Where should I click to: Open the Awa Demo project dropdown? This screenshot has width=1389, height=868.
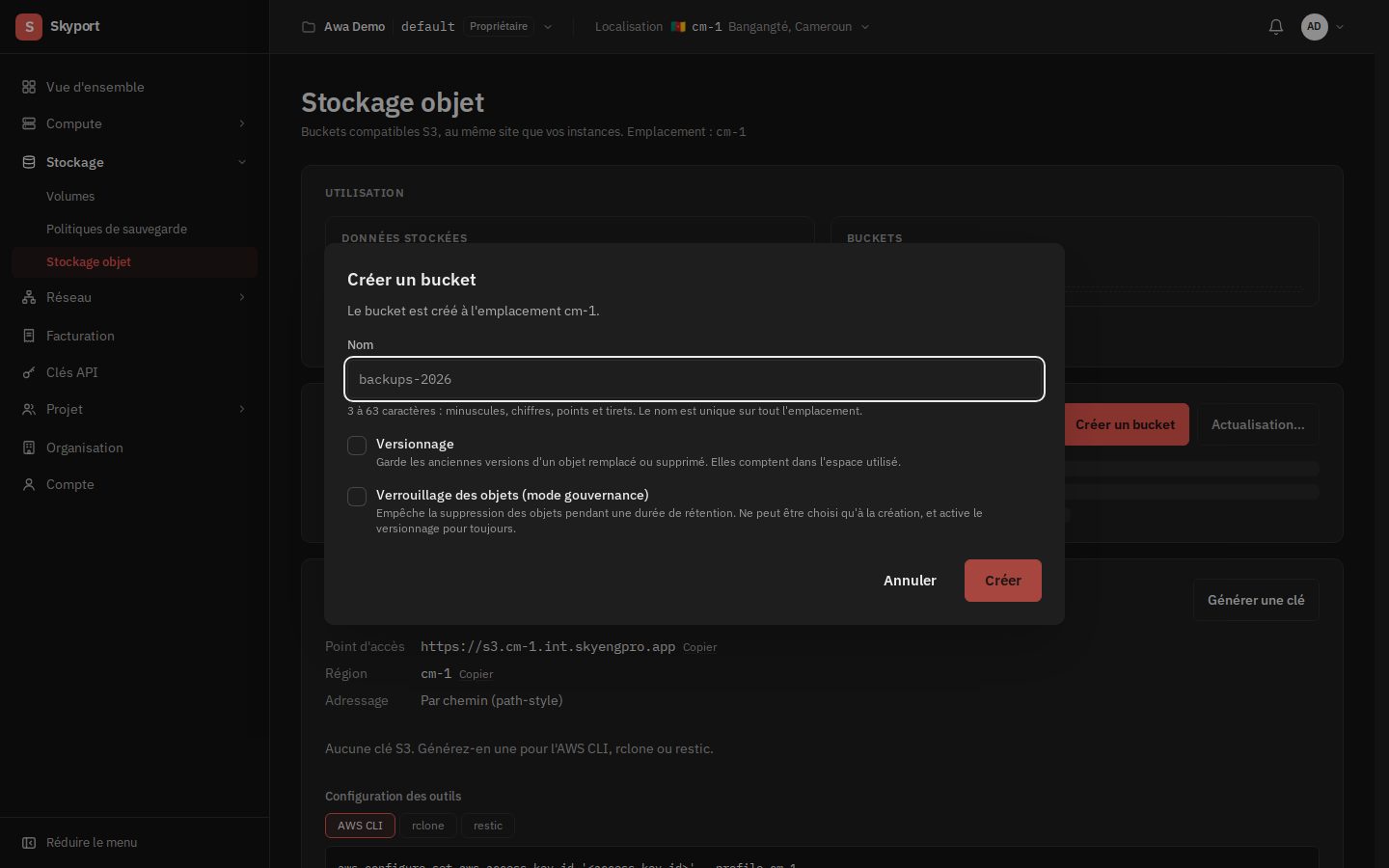pos(427,27)
